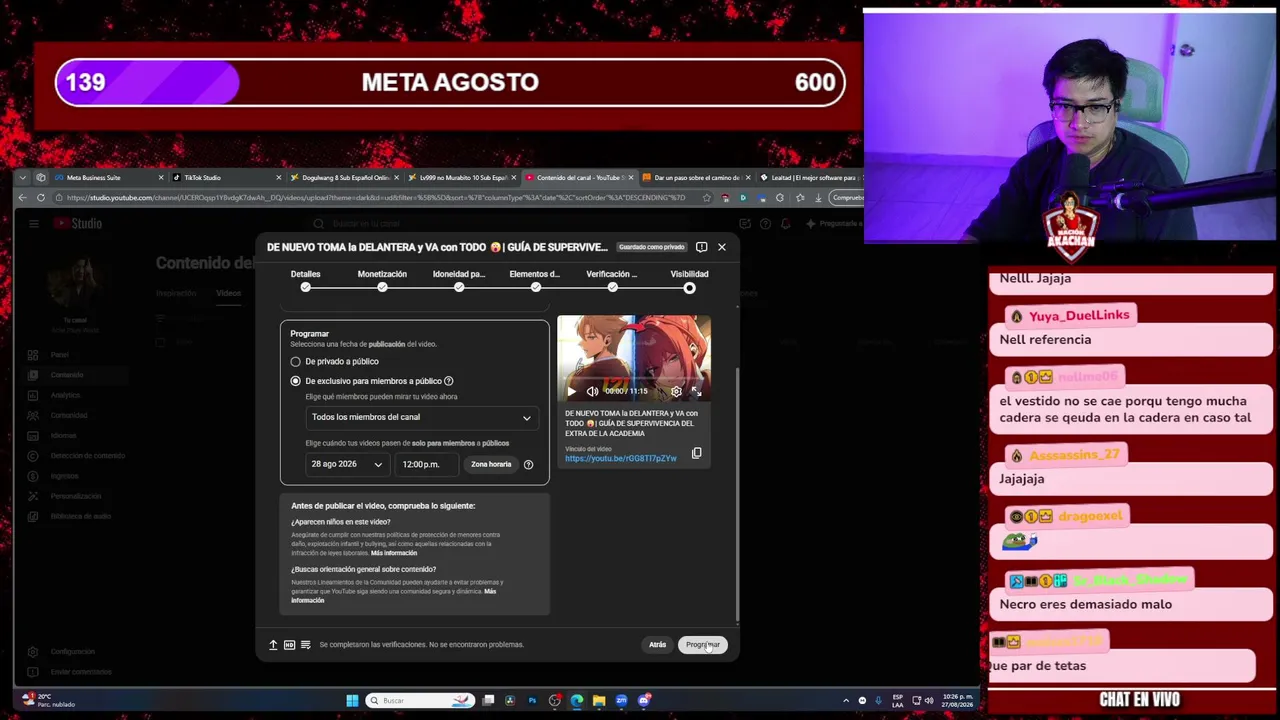Select 'De exclusivo para miembros a público' option
The width and height of the screenshot is (1280, 720).
coord(295,381)
